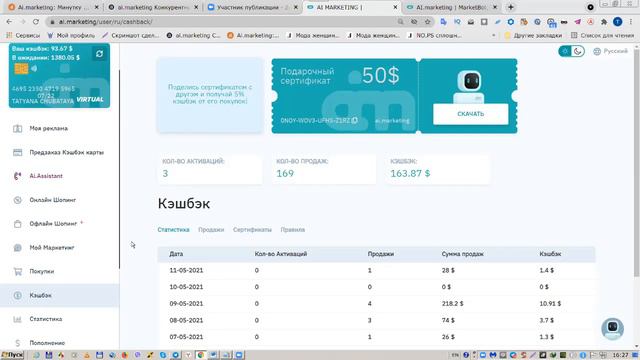This screenshot has width=640, height=360.
Task: Open Ai.Assistant in the sidebar
Action: tap(46, 176)
